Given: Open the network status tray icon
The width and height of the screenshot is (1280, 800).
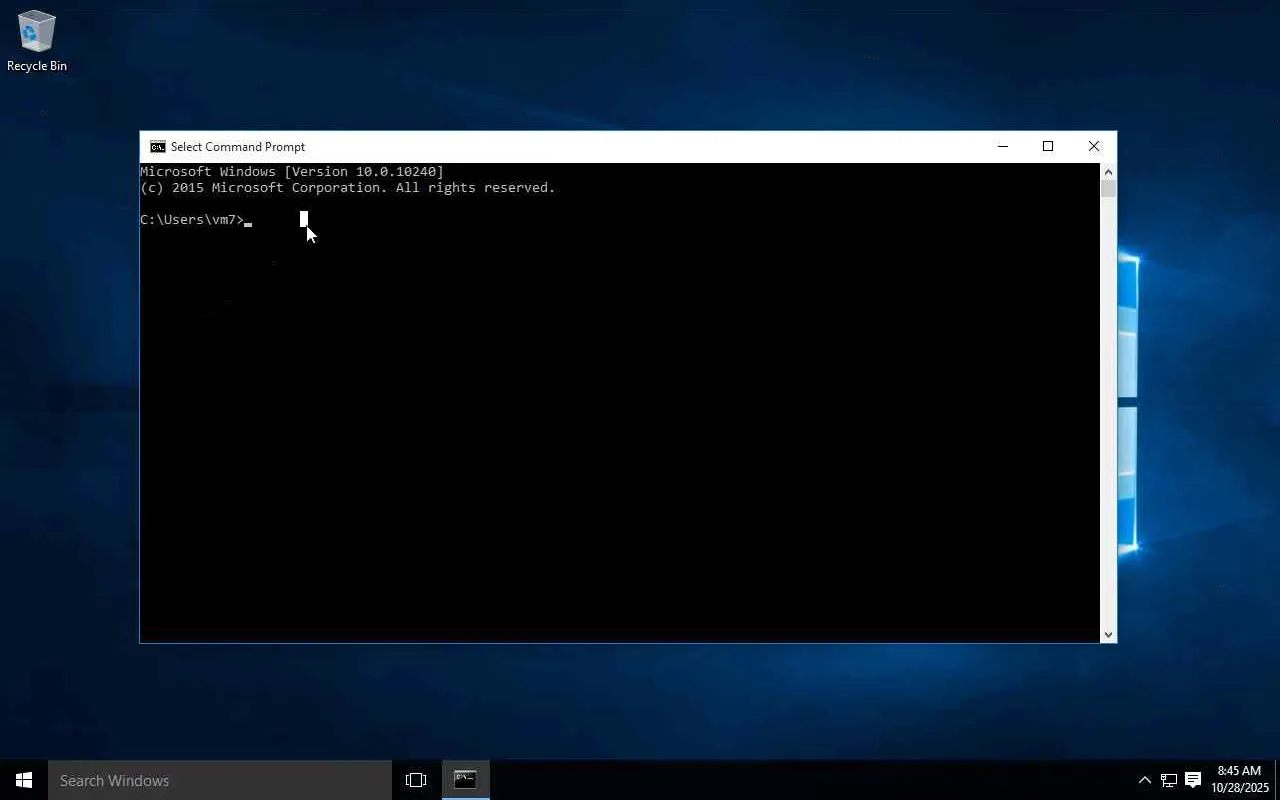Looking at the screenshot, I should click(x=1168, y=780).
